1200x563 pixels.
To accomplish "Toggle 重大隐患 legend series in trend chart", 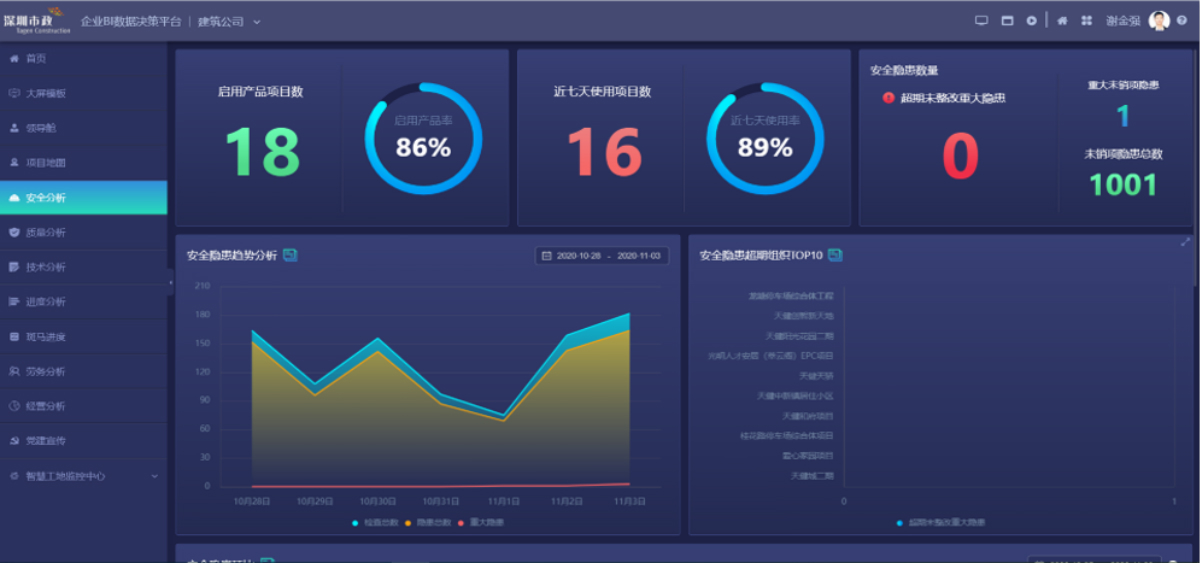I will [x=481, y=522].
